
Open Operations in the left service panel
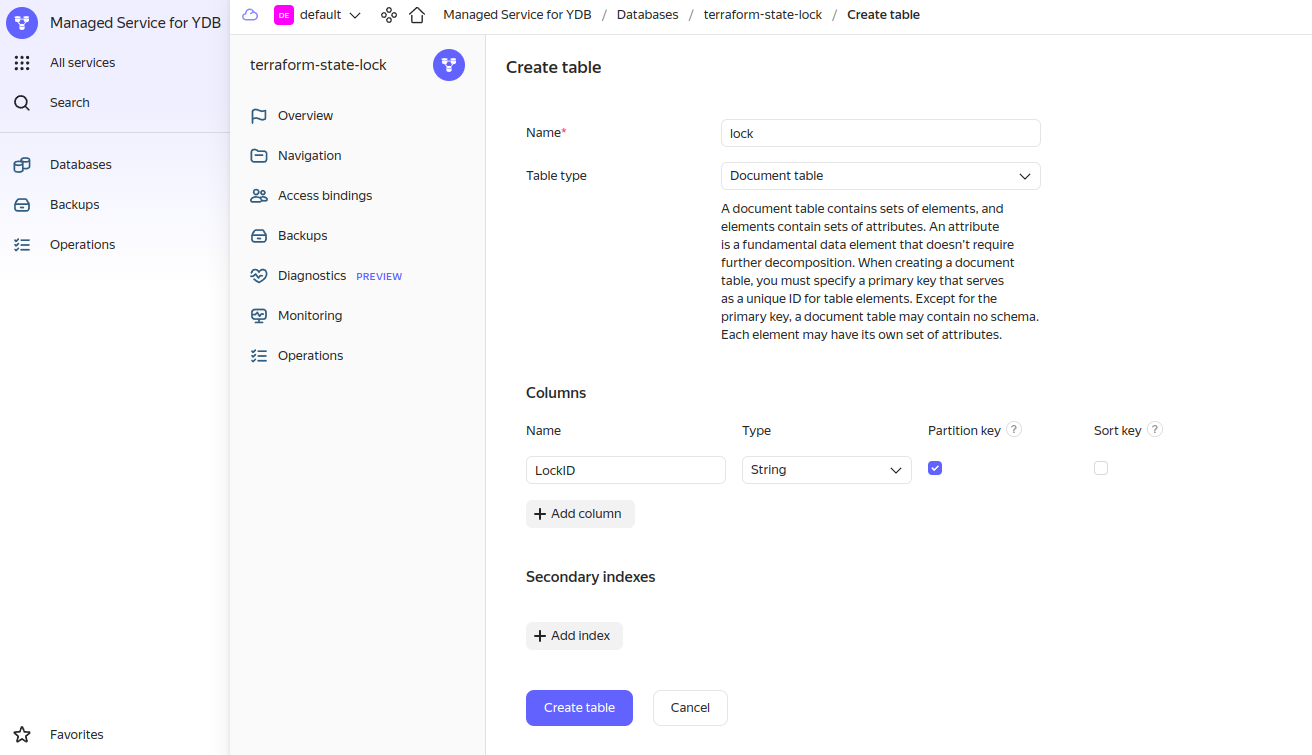(82, 244)
